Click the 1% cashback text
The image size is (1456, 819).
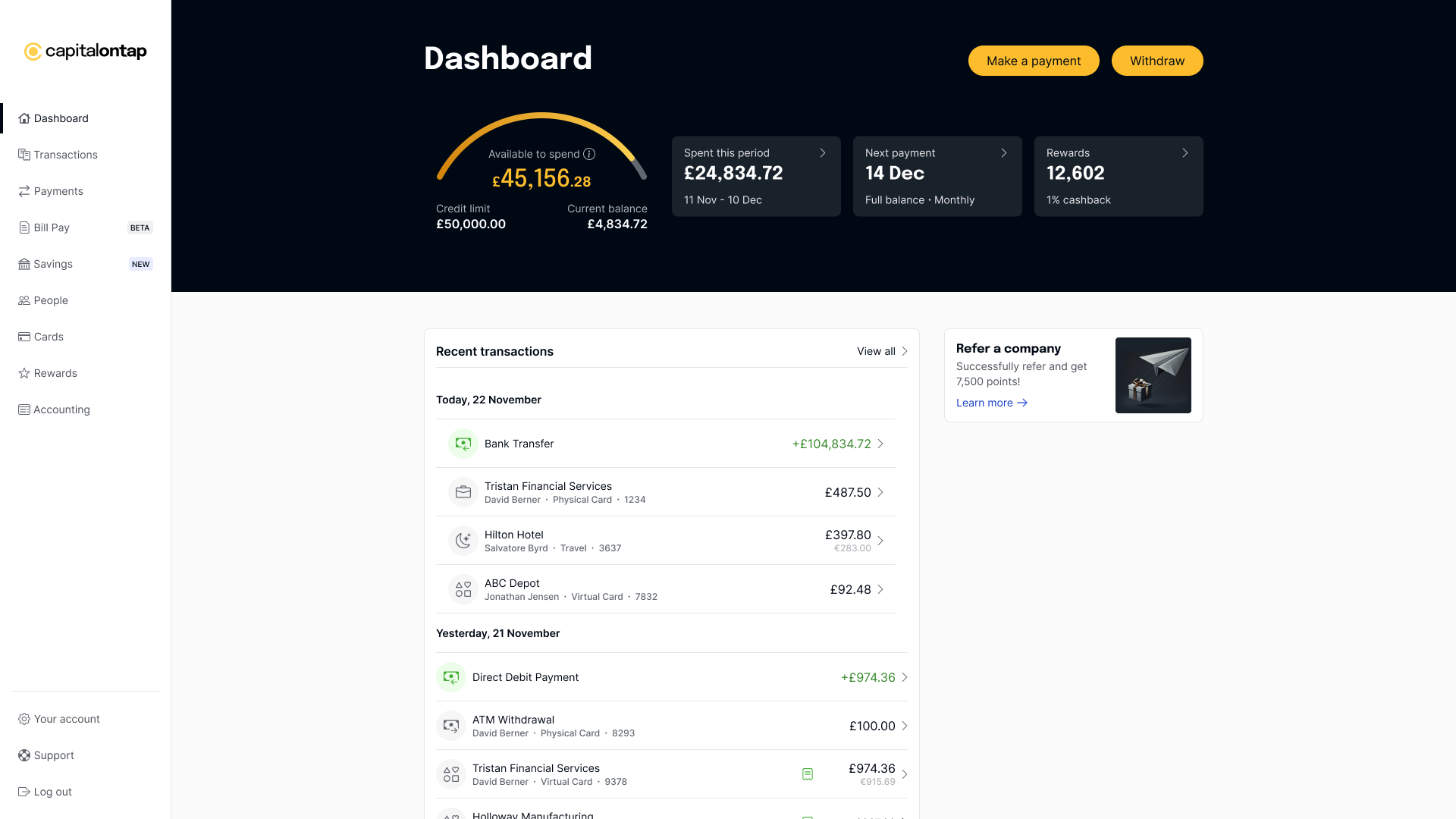pos(1078,200)
